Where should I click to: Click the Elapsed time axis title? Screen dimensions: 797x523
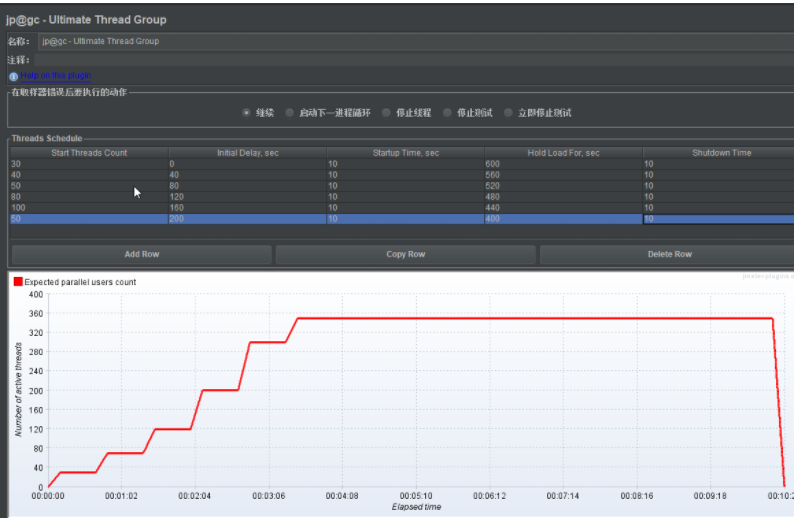(x=416, y=507)
